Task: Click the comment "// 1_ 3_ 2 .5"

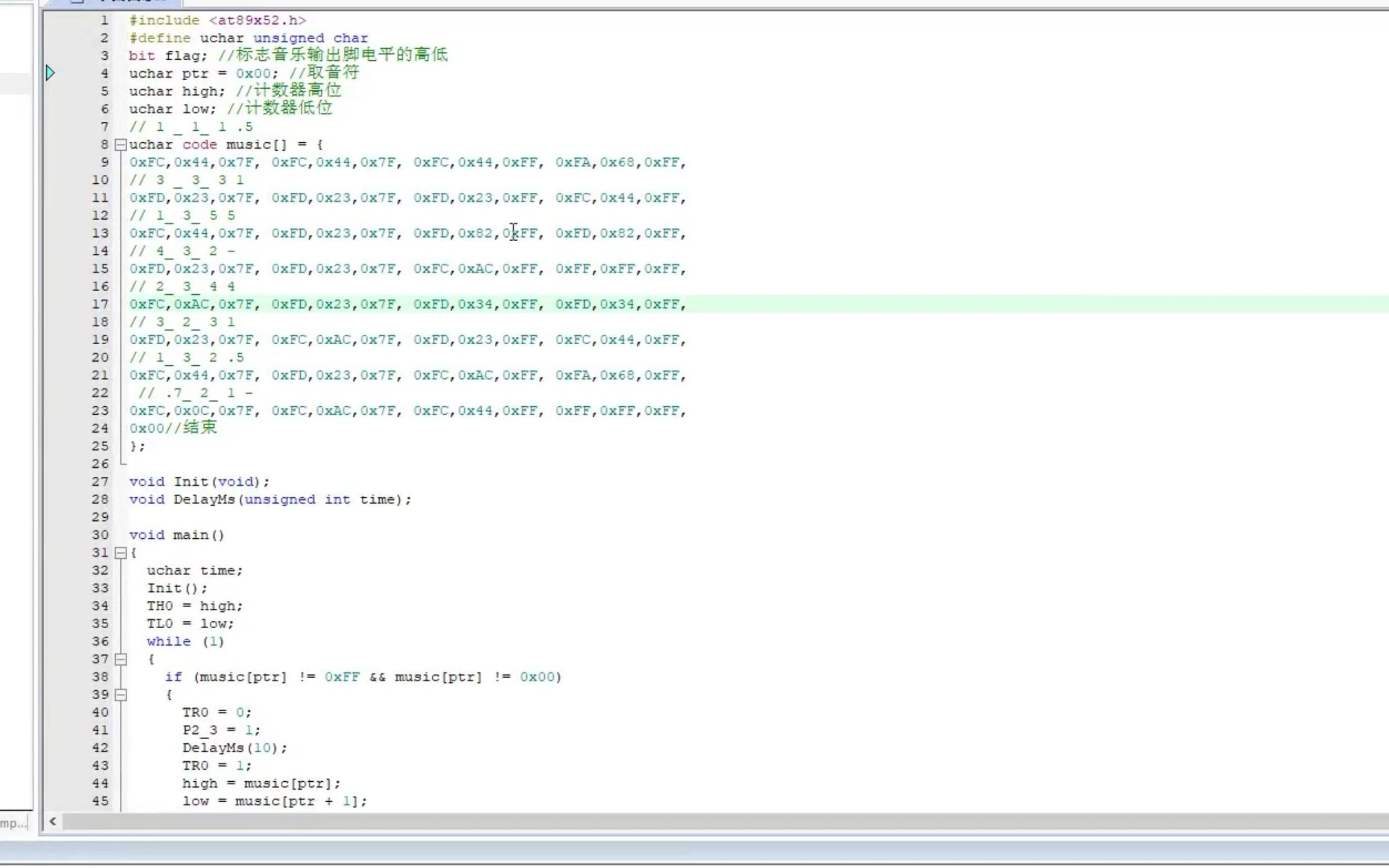Action: click(186, 358)
